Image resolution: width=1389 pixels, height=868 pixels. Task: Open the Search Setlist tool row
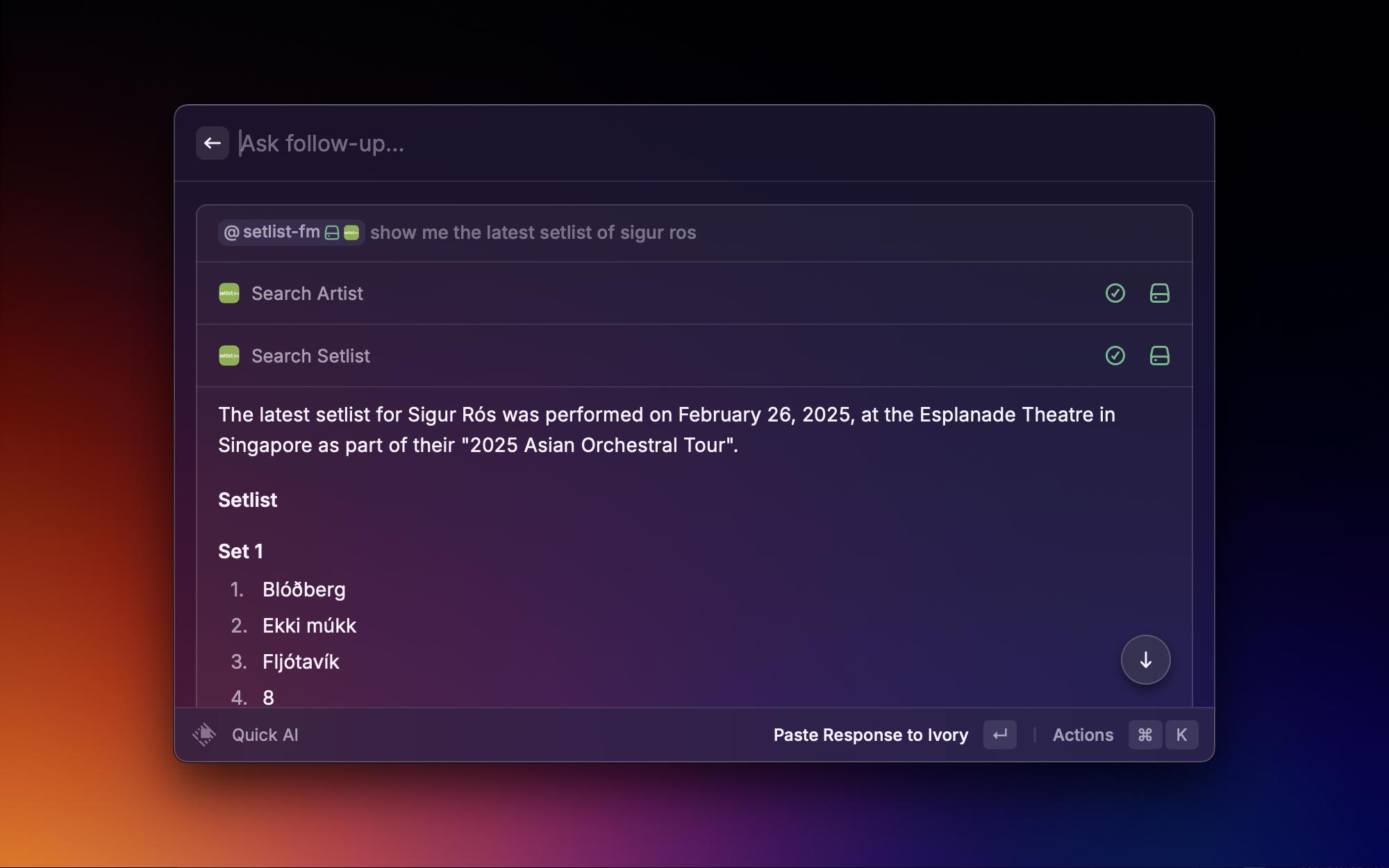pyautogui.click(x=694, y=356)
